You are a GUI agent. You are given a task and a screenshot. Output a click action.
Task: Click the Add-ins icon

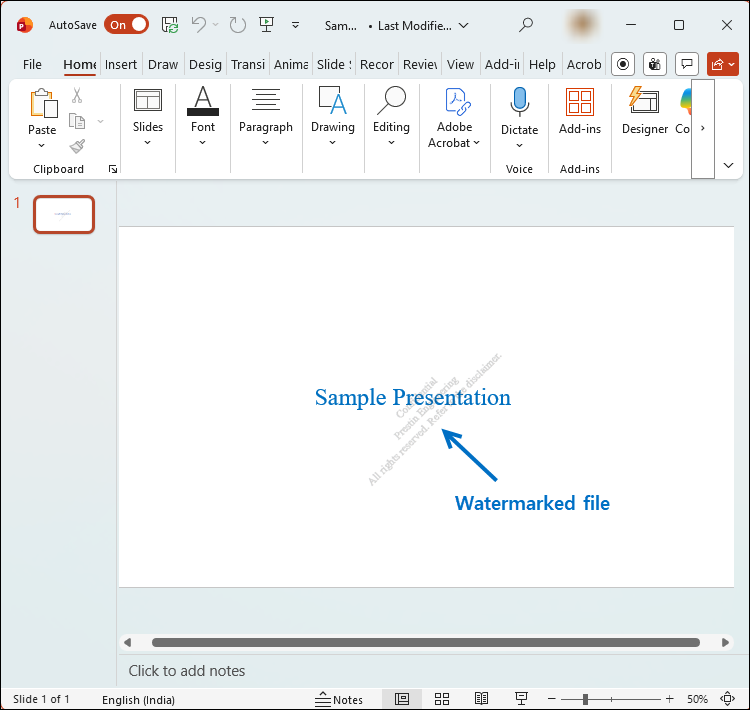580,102
